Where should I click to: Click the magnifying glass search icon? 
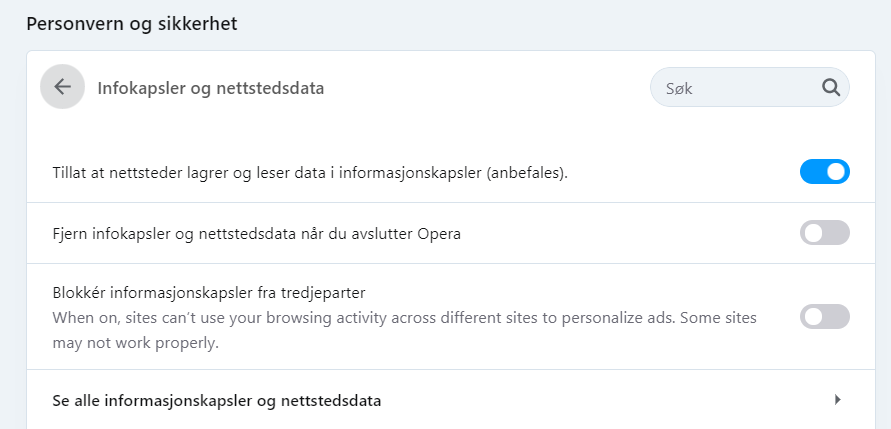tap(831, 88)
